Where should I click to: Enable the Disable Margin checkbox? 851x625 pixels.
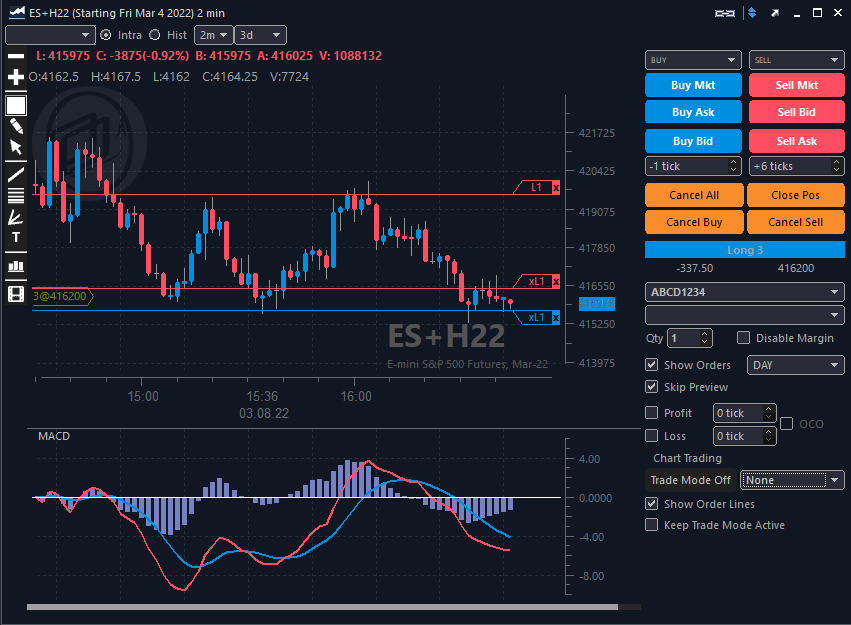pos(744,338)
